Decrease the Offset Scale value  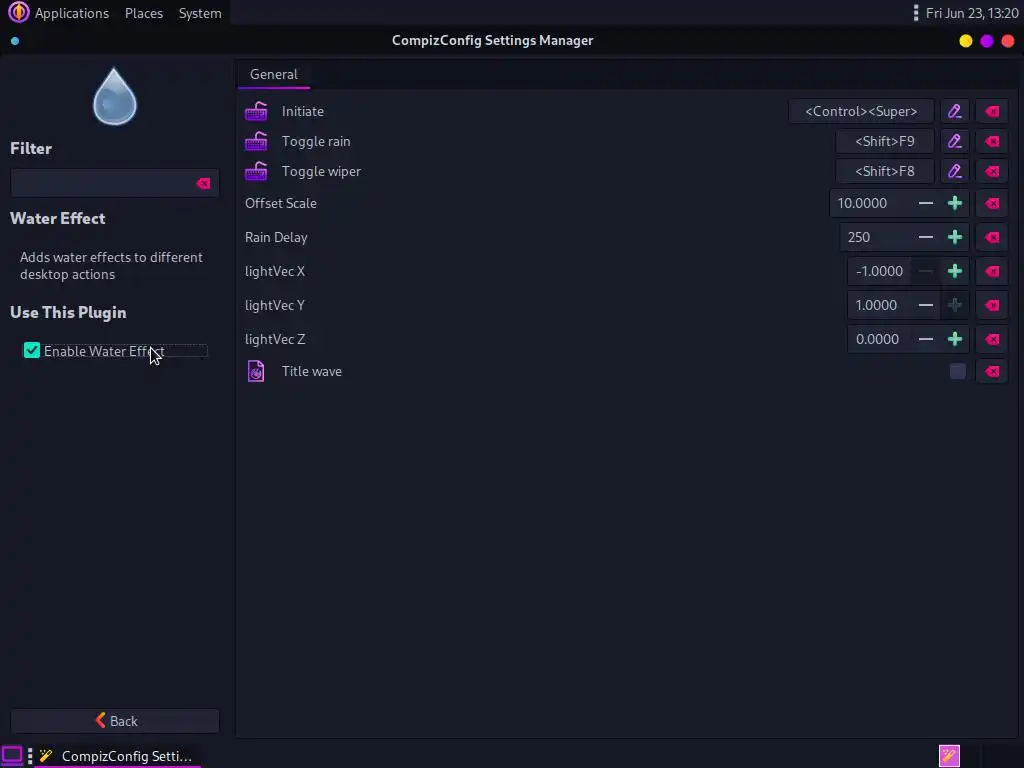pos(925,203)
